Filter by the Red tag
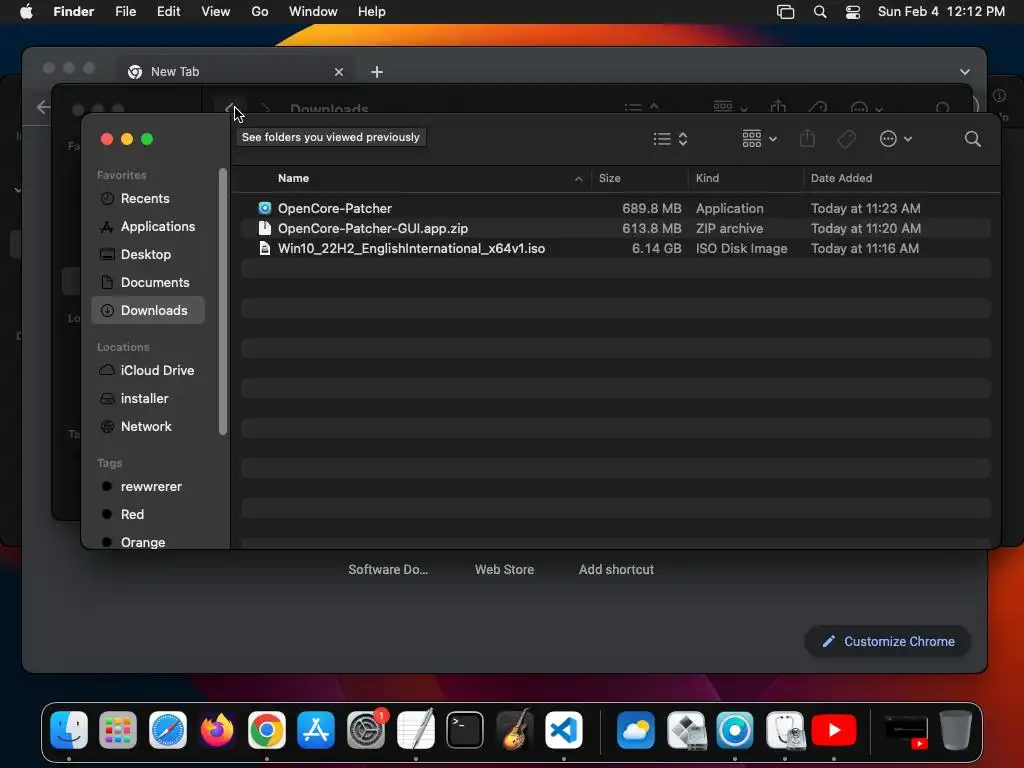Screen dimensions: 1024x768 point(132,515)
